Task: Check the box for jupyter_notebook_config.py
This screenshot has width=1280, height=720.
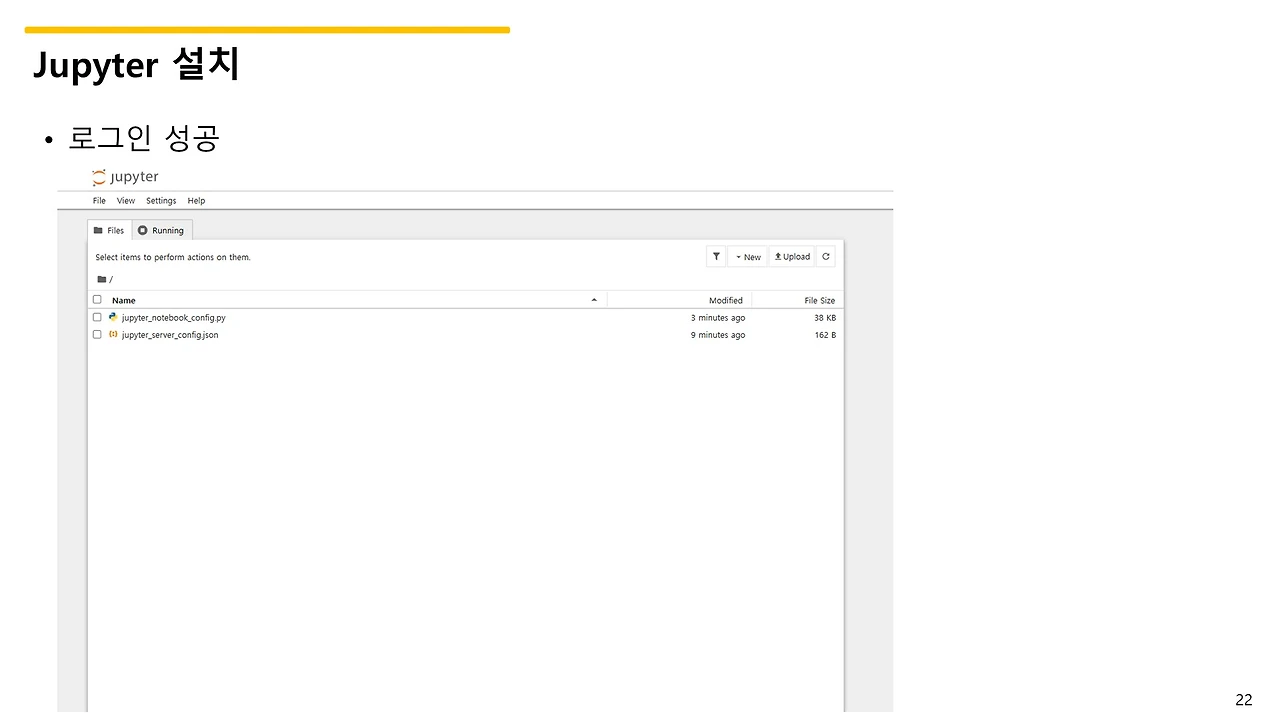Action: pyautogui.click(x=97, y=317)
